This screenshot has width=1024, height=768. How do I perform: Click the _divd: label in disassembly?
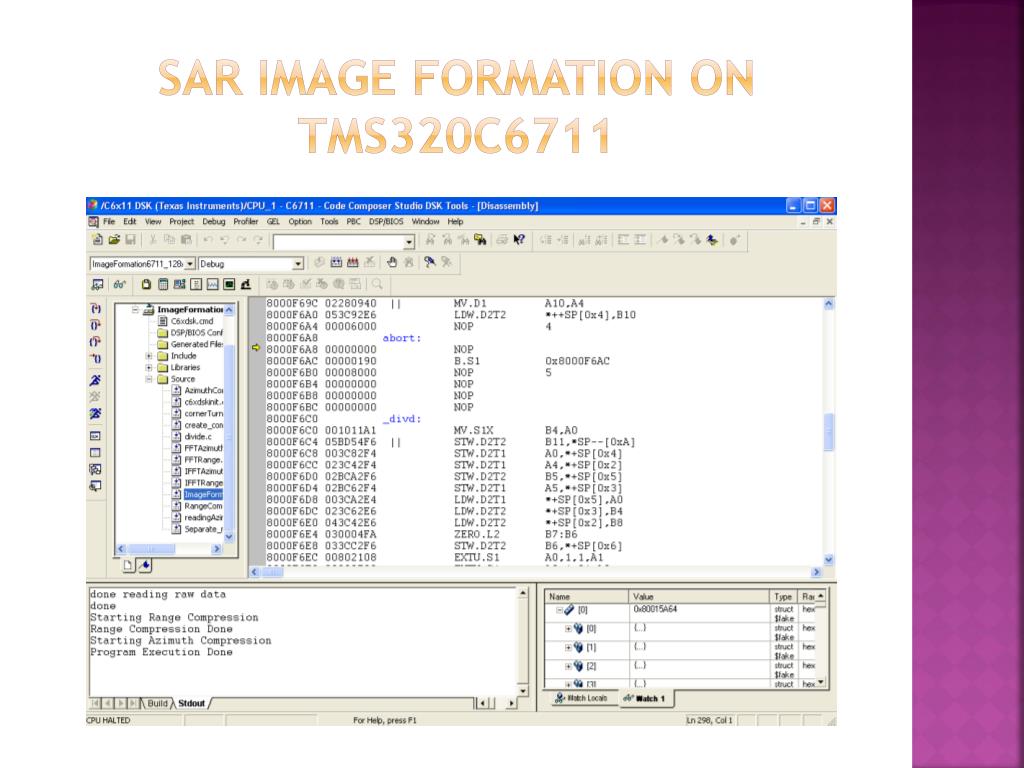pyautogui.click(x=402, y=419)
